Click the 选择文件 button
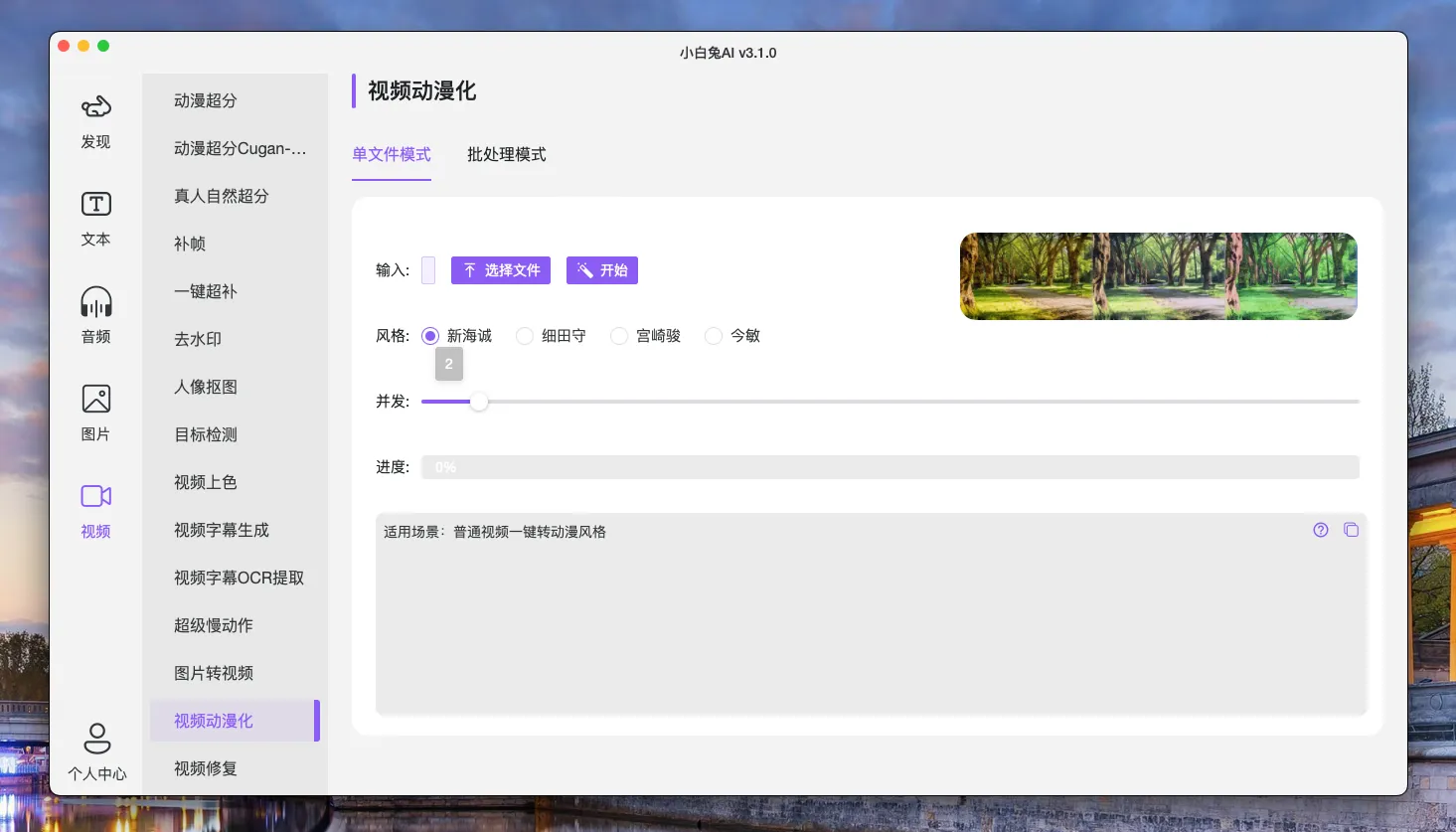The image size is (1456, 832). pos(501,270)
